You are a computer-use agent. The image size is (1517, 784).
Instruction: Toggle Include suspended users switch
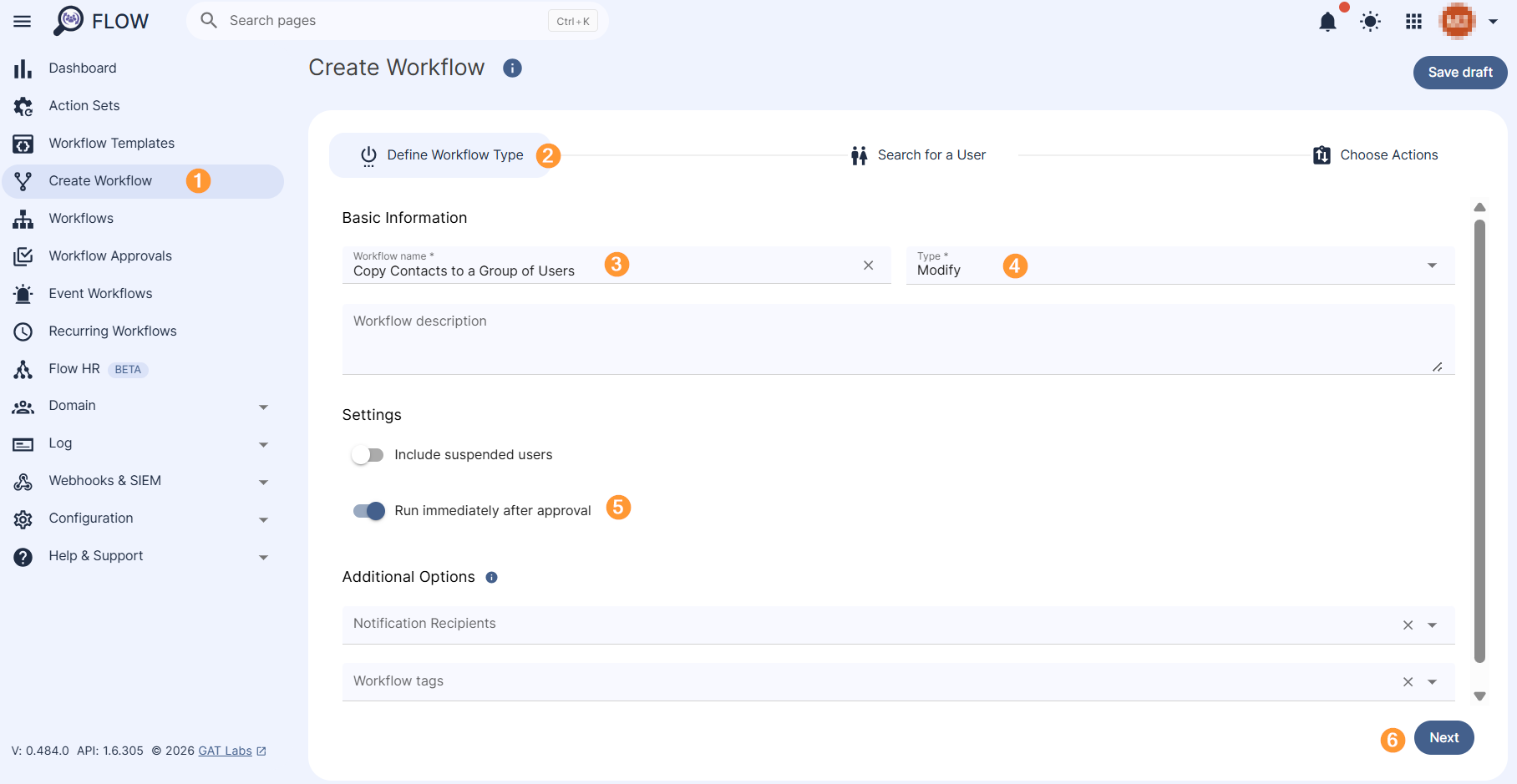(368, 455)
